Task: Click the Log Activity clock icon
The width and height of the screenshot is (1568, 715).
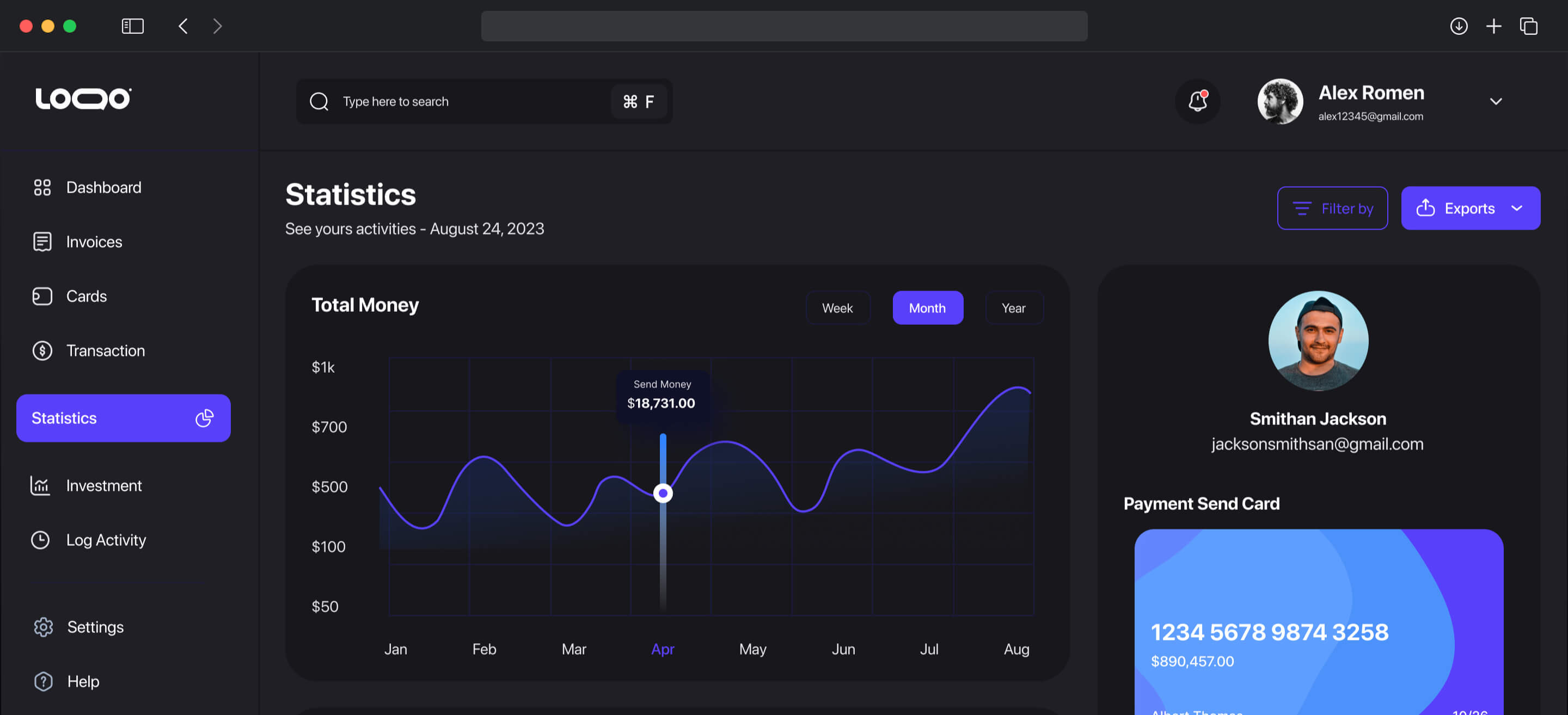Action: click(40, 540)
